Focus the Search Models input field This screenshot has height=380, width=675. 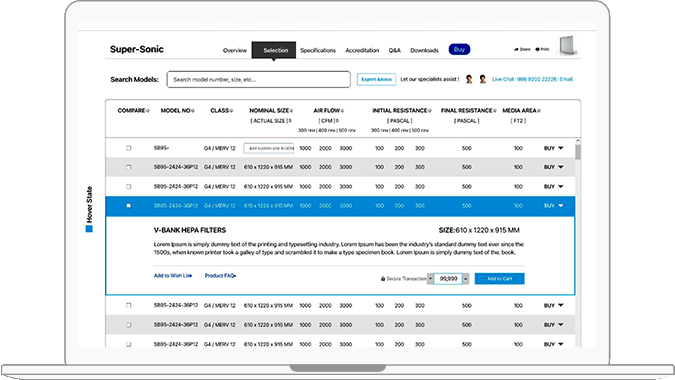(x=258, y=80)
